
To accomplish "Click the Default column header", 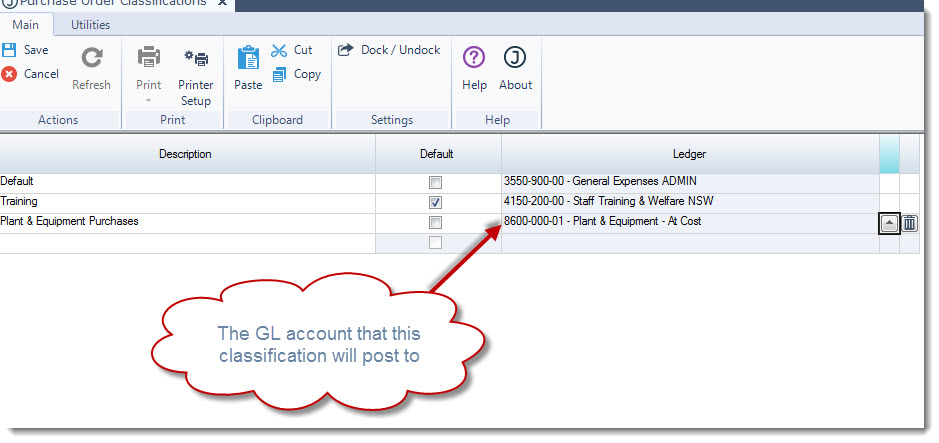I will point(437,154).
